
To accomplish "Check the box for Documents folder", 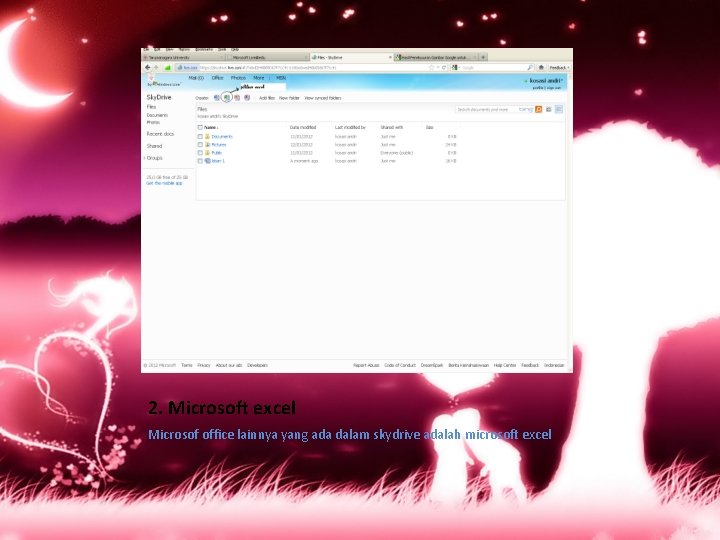I will [x=200, y=136].
